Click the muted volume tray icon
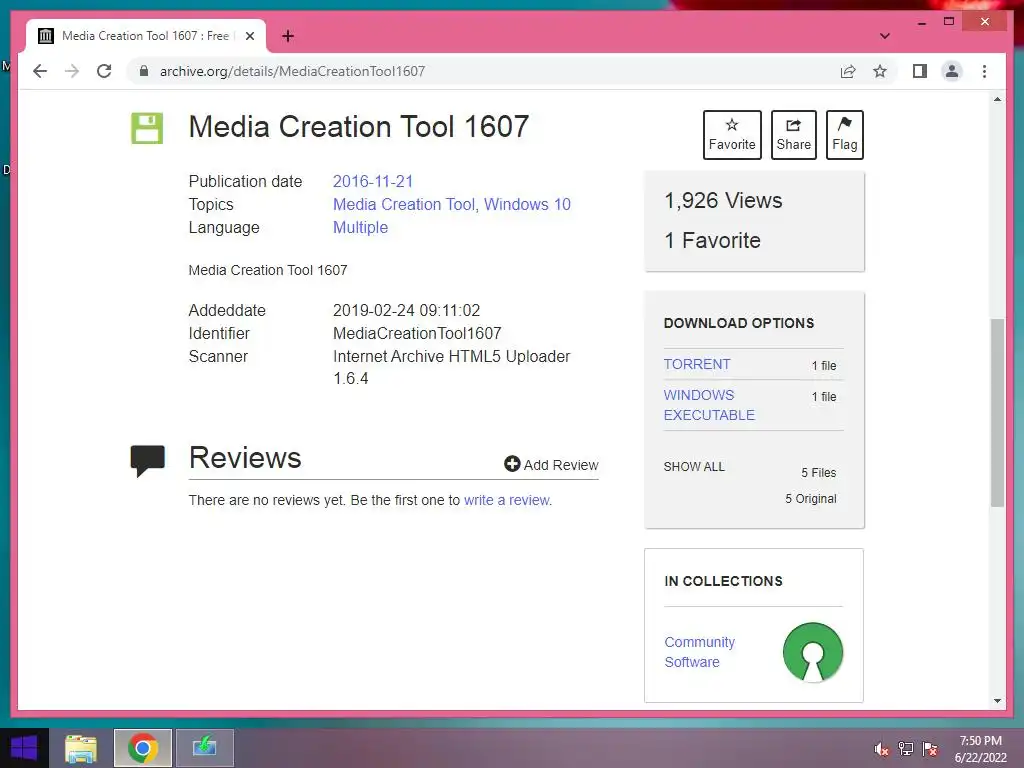This screenshot has height=768, width=1024. click(x=881, y=749)
